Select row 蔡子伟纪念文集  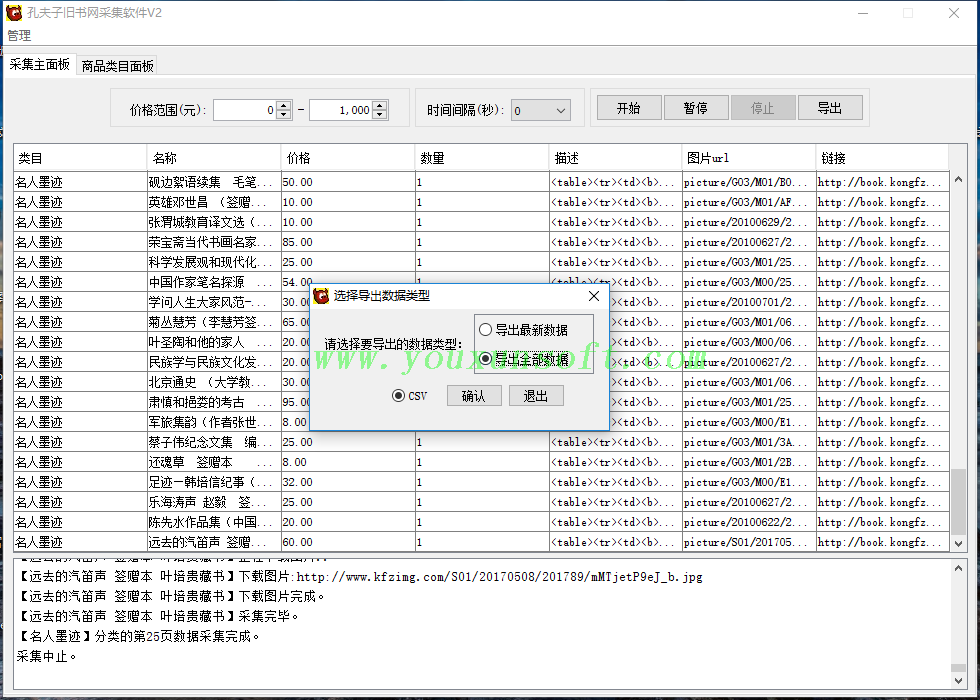coord(481,442)
